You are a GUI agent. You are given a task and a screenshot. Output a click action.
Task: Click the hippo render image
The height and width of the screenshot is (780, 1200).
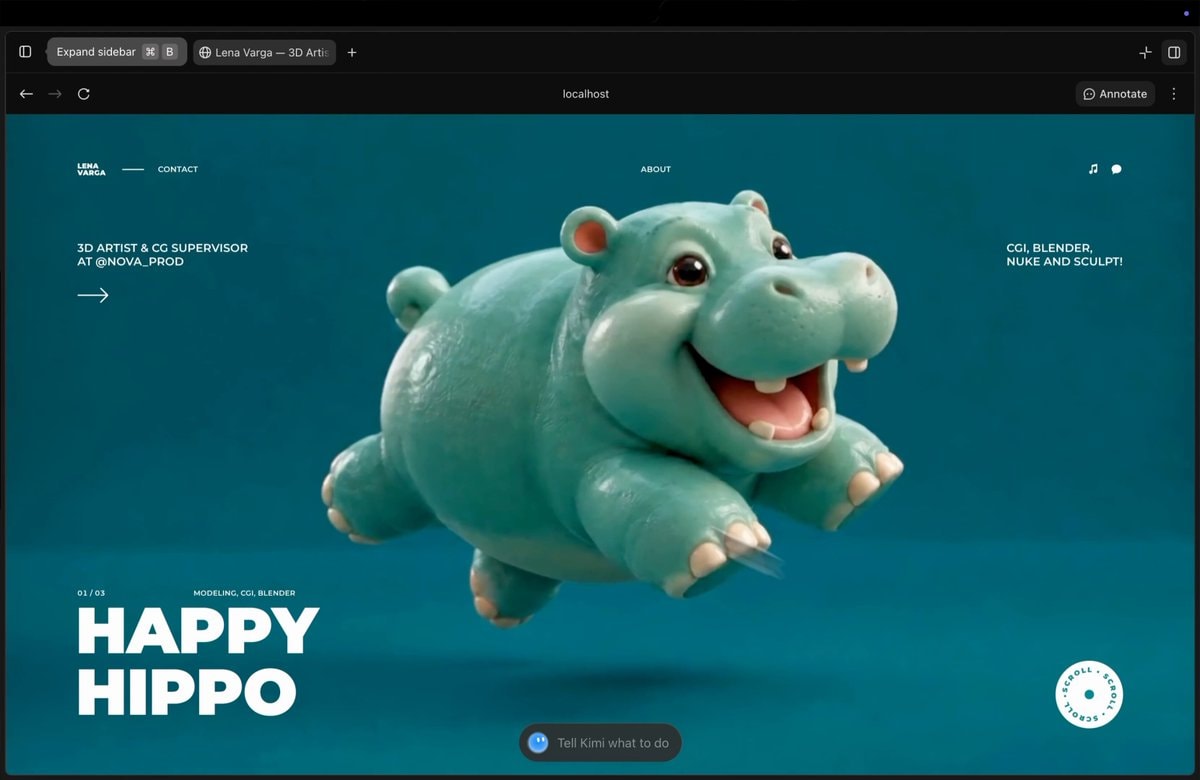612,407
